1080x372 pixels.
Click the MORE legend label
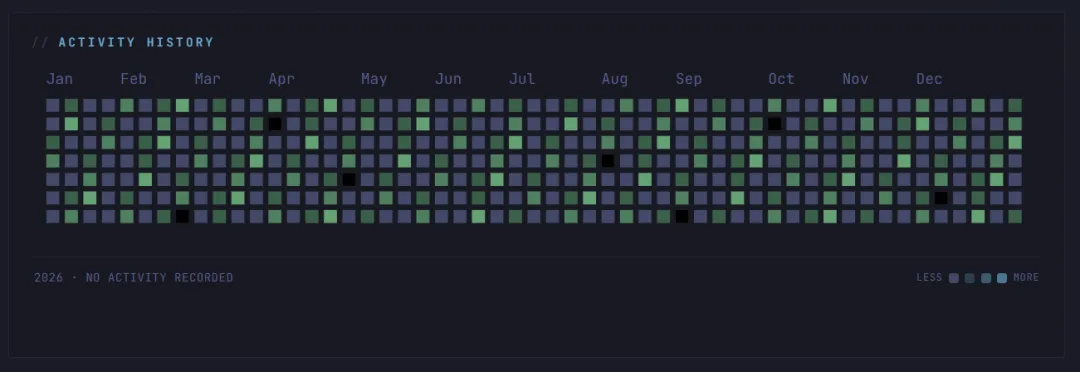pyautogui.click(x=1026, y=278)
